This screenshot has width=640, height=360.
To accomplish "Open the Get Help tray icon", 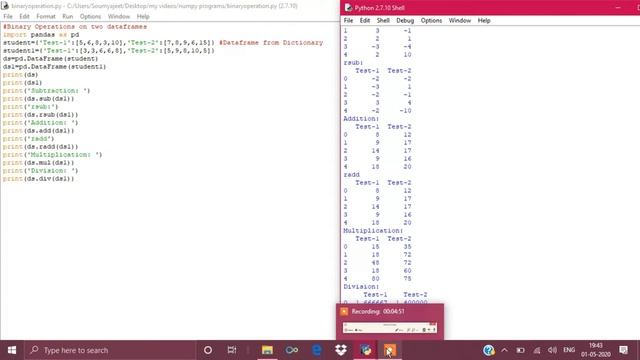I will (x=489, y=350).
